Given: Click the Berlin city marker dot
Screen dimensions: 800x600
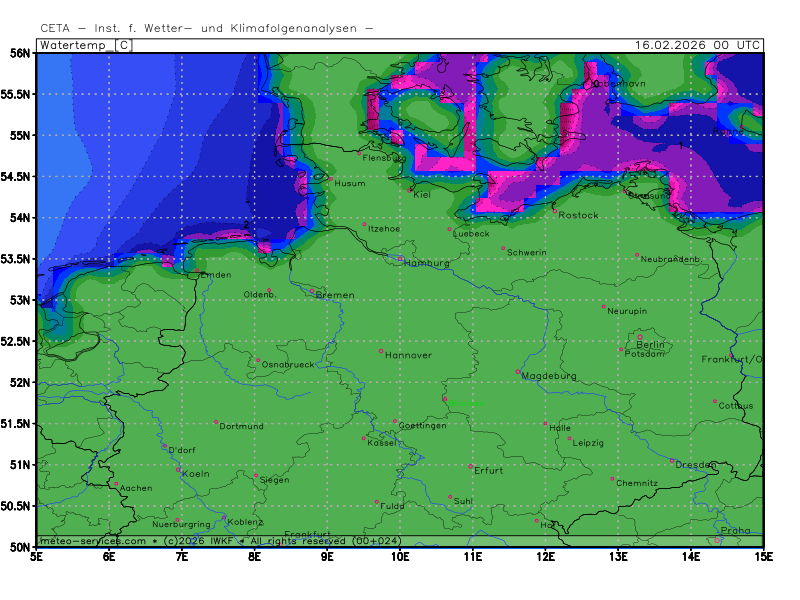Looking at the screenshot, I should pos(639,337).
